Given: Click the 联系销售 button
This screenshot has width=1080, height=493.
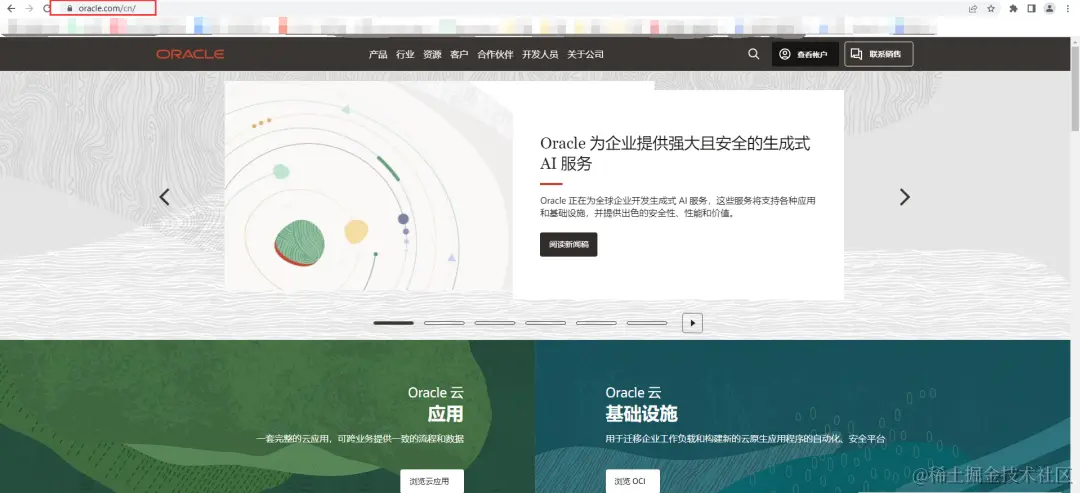Looking at the screenshot, I should 879,54.
